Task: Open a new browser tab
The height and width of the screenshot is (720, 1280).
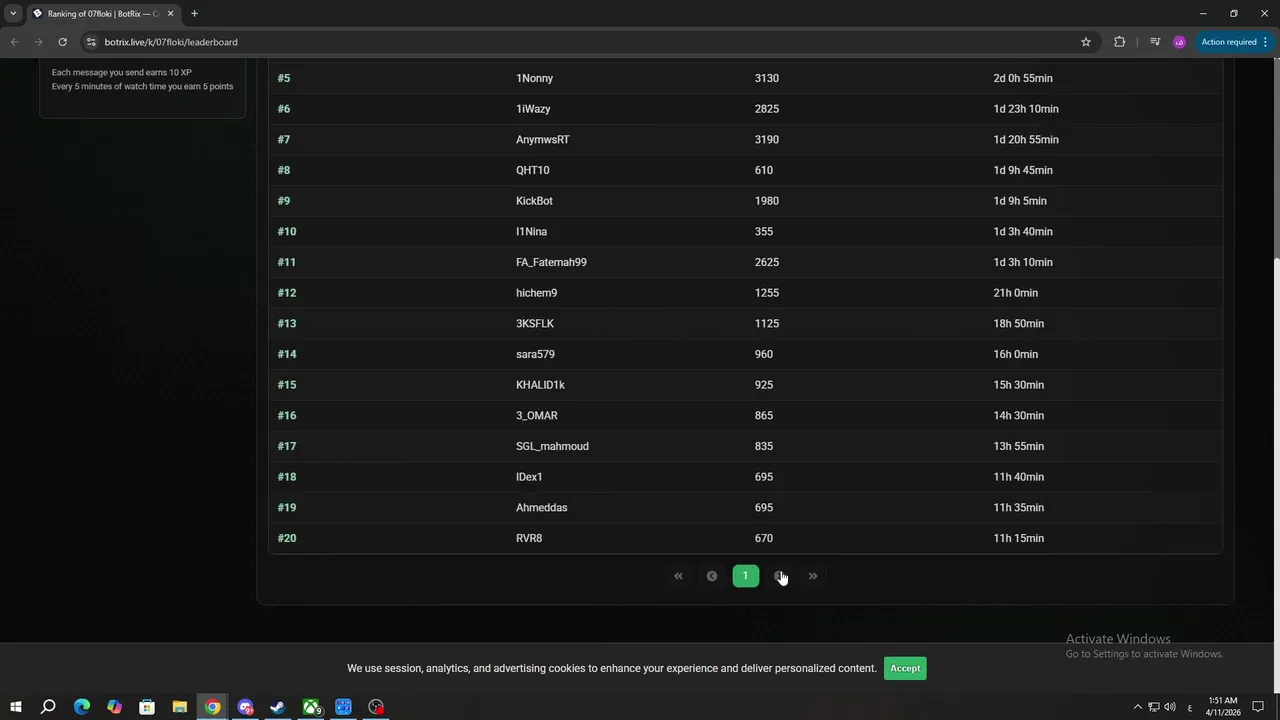Action: click(194, 14)
